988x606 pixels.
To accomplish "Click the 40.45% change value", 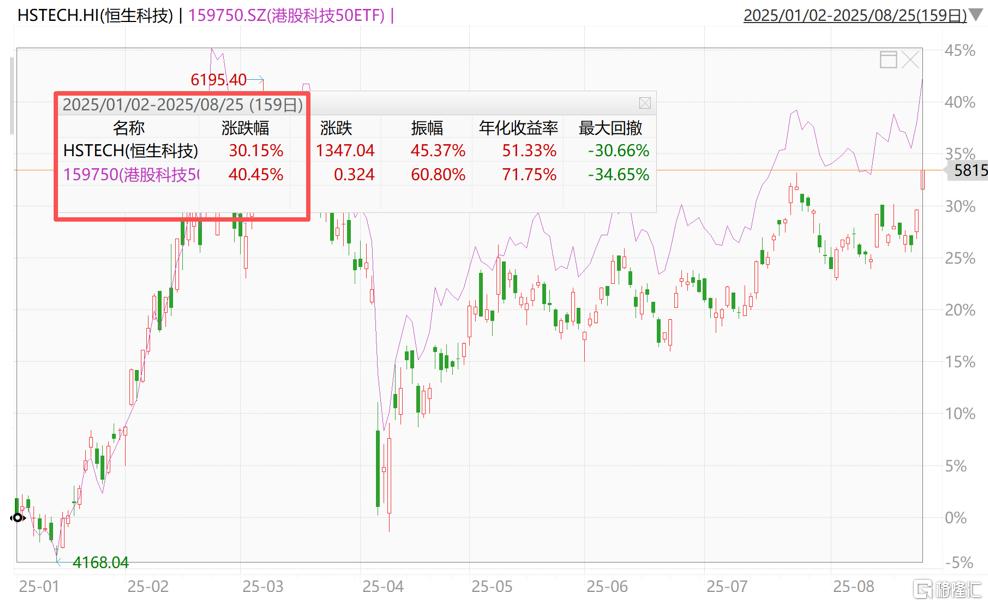I will click(x=256, y=174).
